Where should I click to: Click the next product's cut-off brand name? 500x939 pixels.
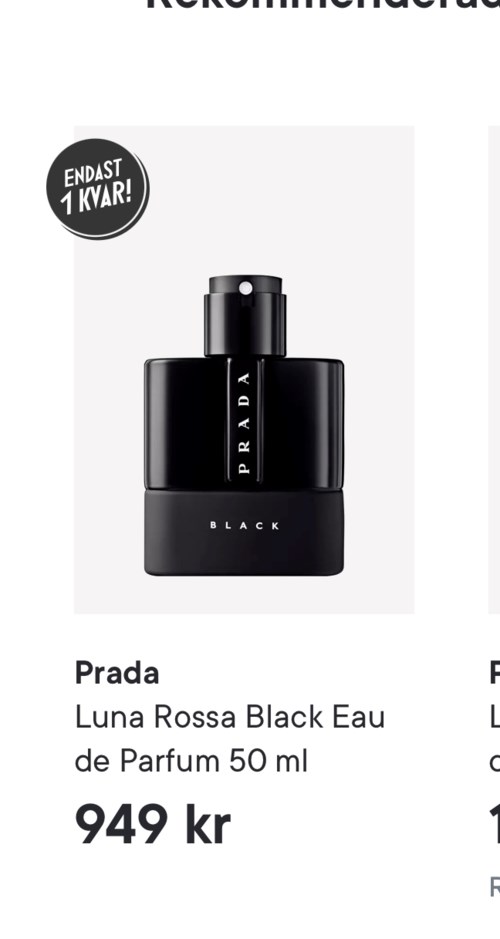pyautogui.click(x=495, y=673)
